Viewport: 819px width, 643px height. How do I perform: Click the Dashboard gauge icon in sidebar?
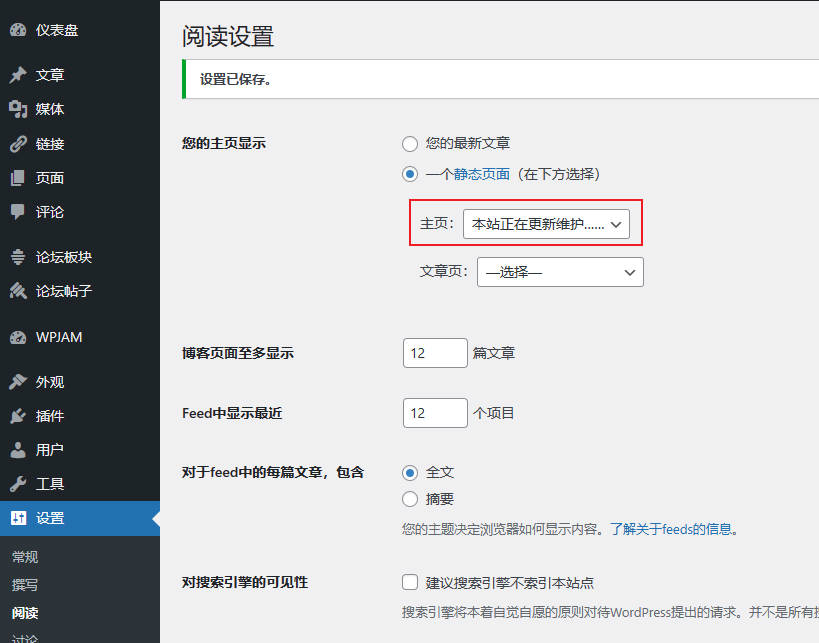point(18,30)
